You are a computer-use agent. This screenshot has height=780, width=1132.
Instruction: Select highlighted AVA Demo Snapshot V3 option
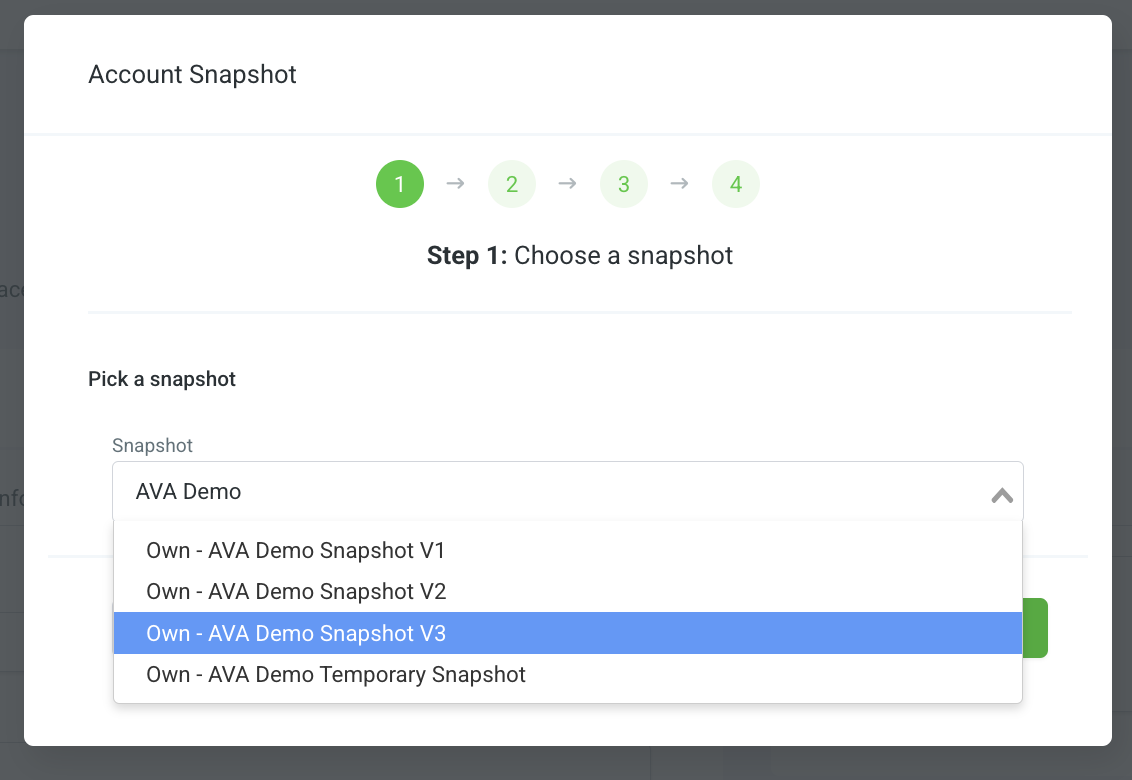click(567, 633)
